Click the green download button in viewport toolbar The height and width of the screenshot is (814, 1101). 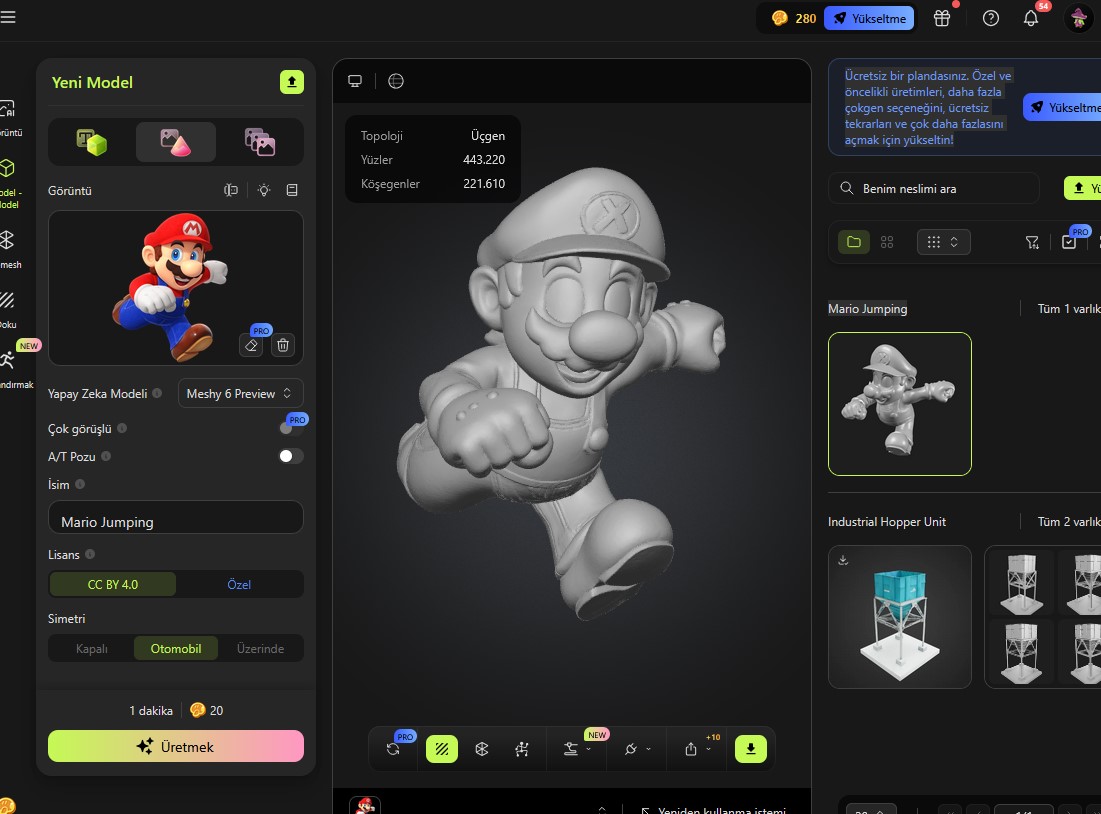750,748
